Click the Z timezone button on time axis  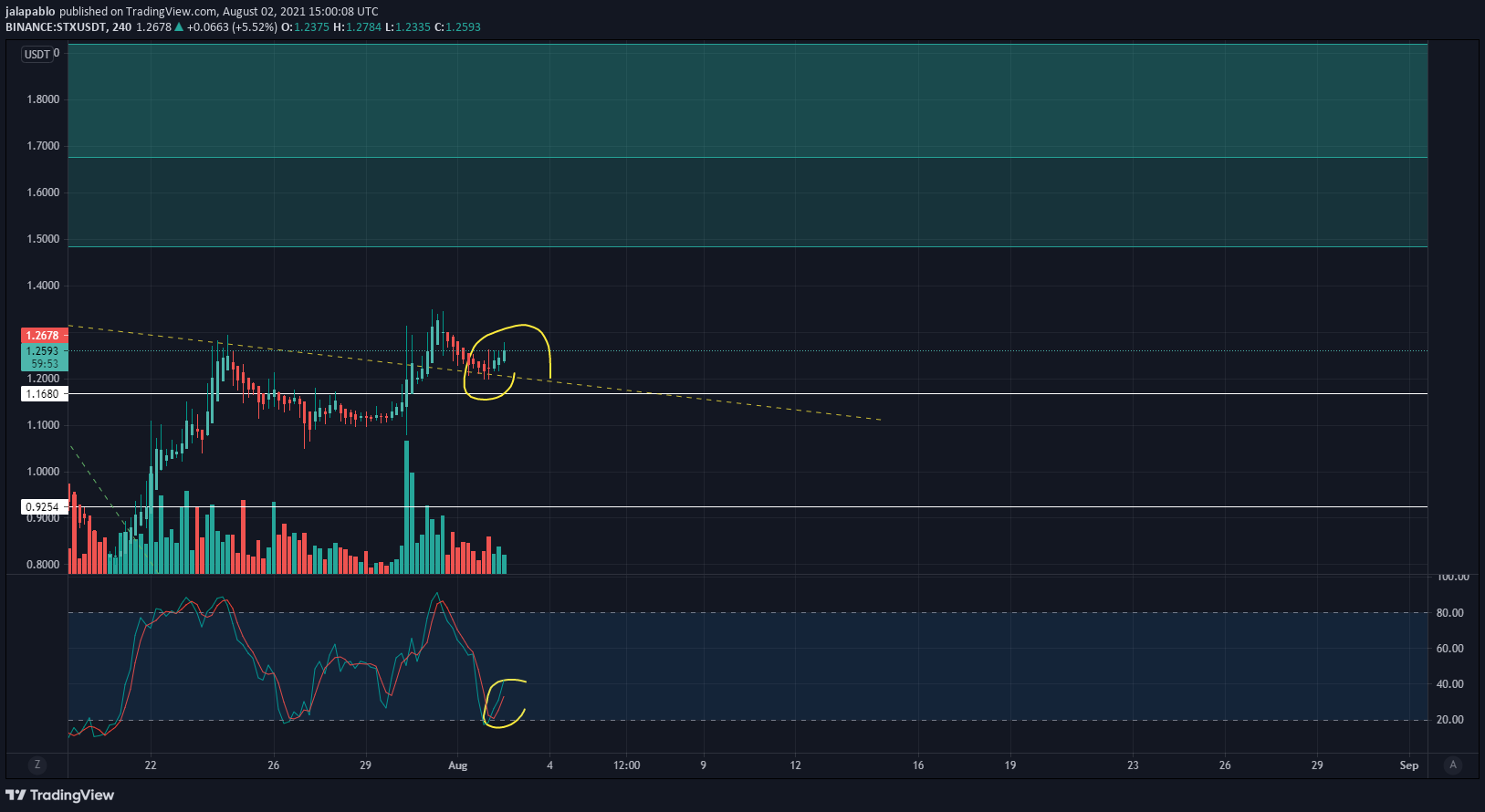pos(37,765)
